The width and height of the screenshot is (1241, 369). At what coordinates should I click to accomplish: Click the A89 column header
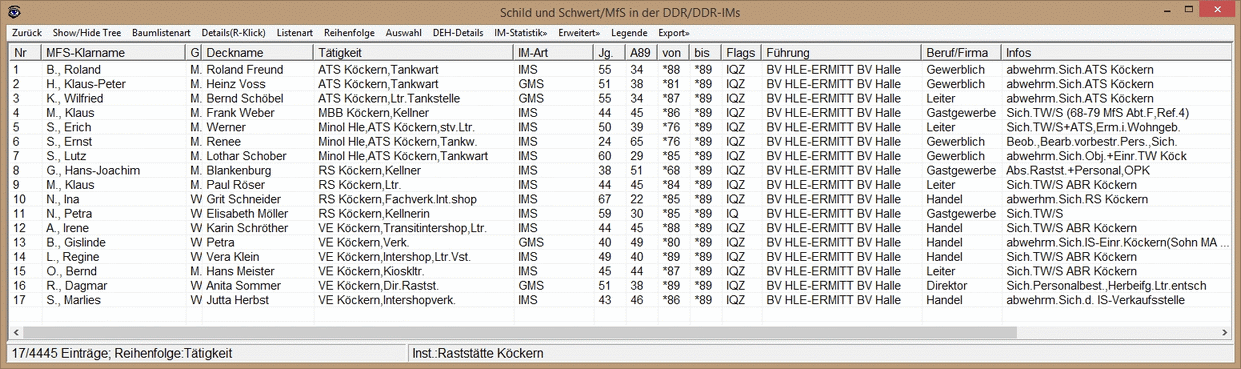(642, 52)
